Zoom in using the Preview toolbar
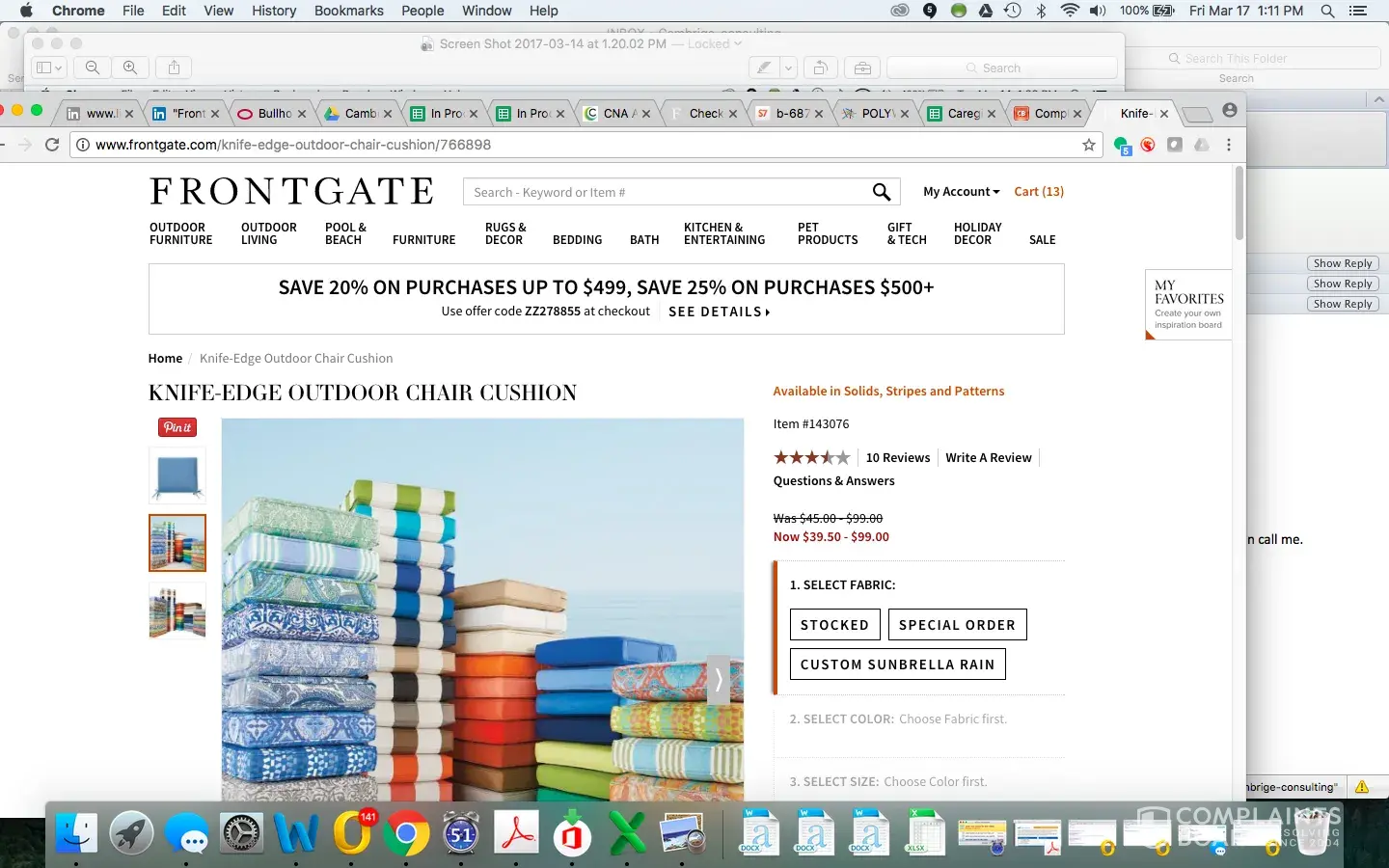The height and width of the screenshot is (868, 1389). pyautogui.click(x=129, y=68)
